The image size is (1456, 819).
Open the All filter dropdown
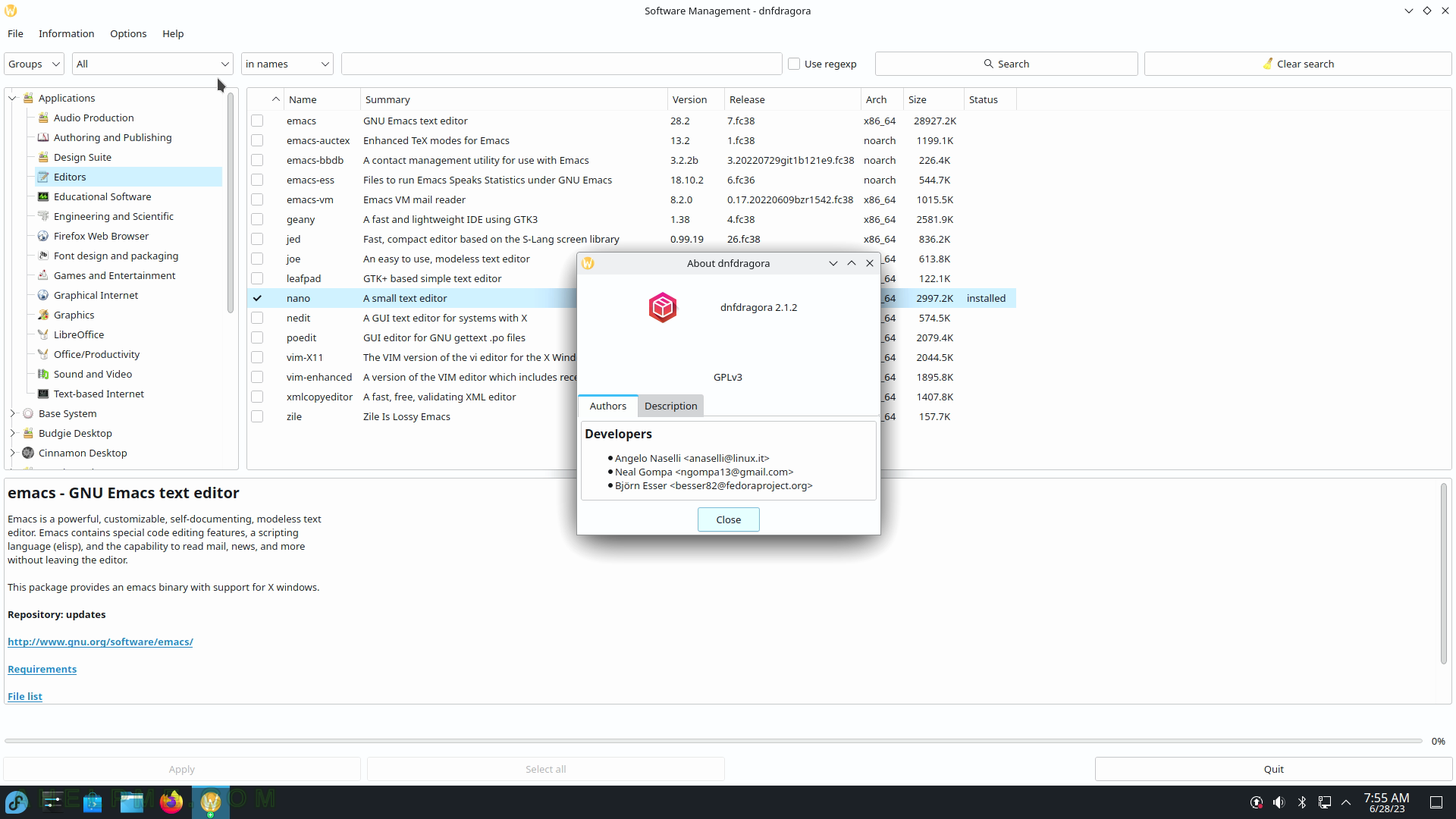[152, 64]
